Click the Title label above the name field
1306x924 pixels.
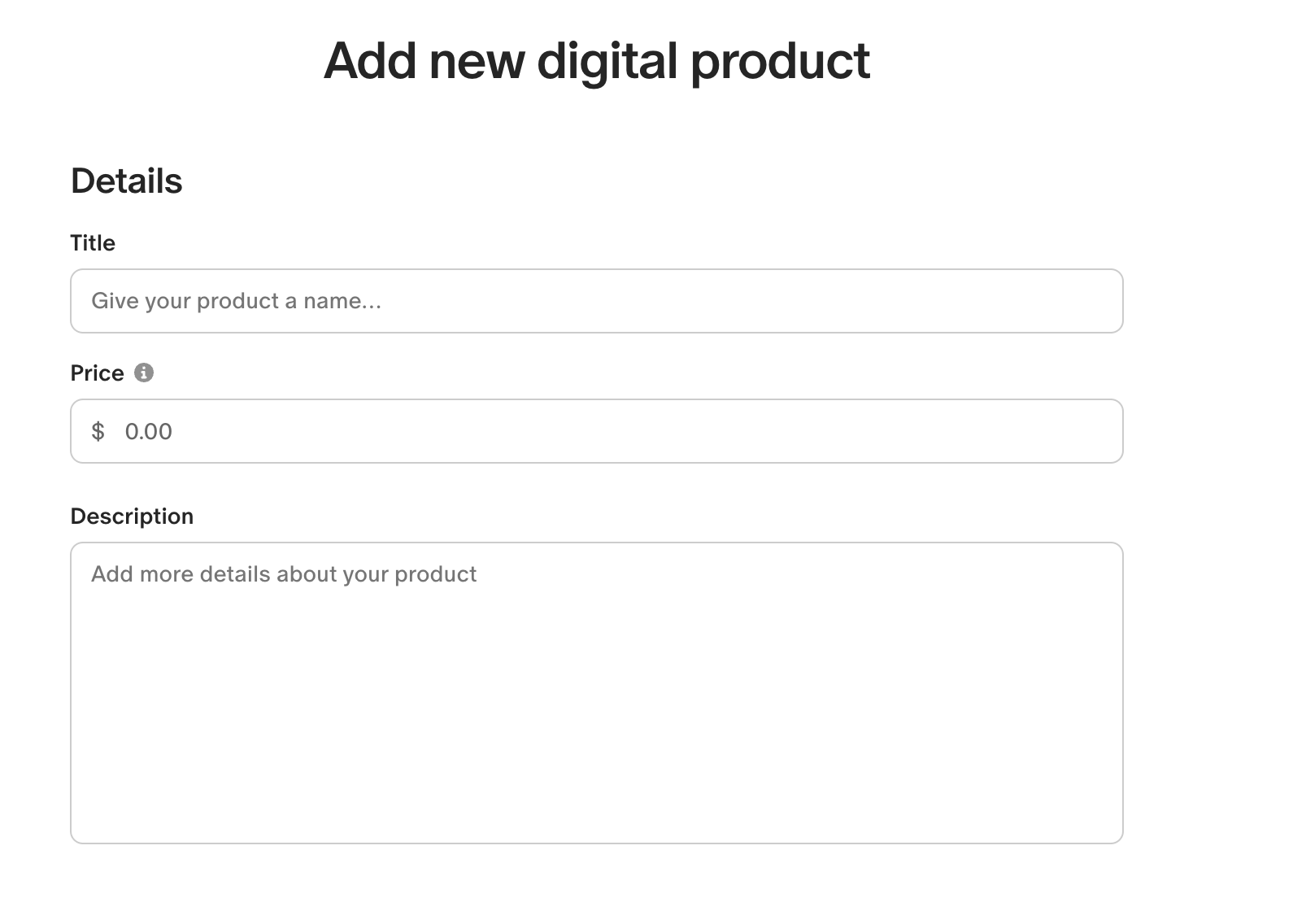pos(92,242)
